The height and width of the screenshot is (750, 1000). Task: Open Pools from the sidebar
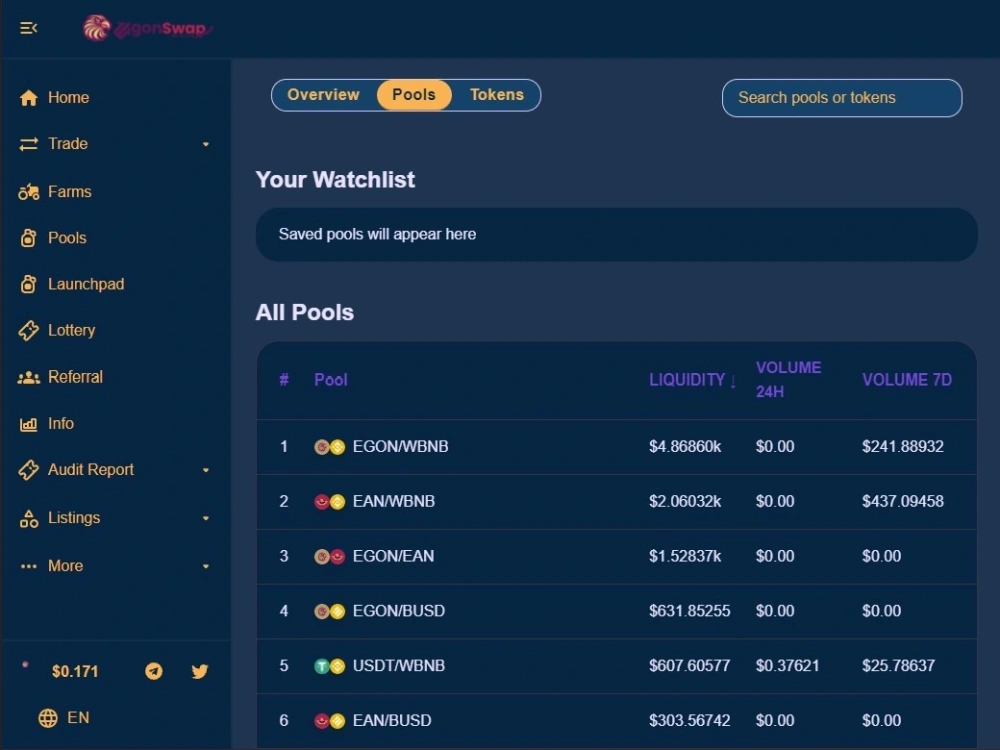click(x=67, y=238)
